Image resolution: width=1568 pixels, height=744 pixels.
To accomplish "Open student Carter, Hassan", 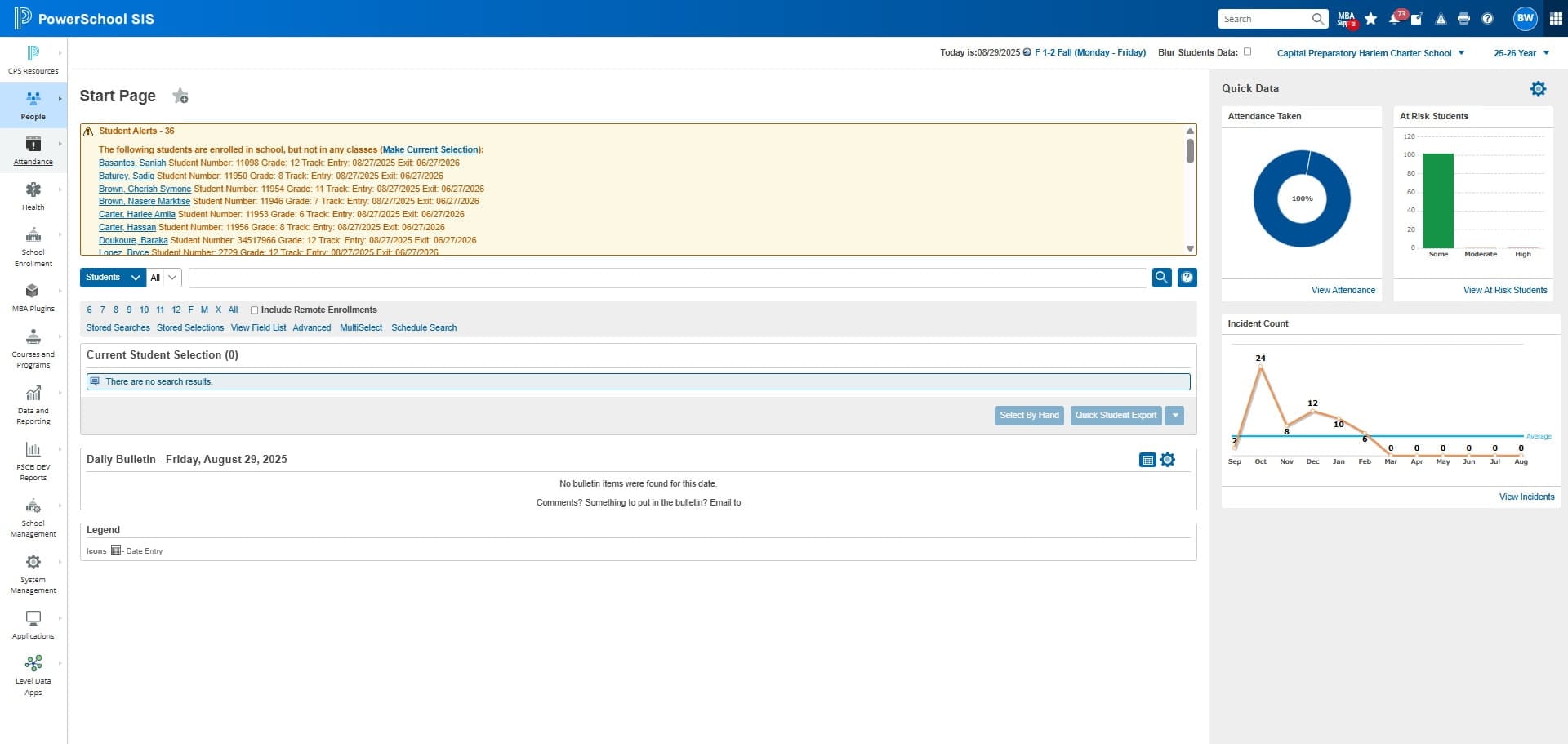I will tap(127, 228).
